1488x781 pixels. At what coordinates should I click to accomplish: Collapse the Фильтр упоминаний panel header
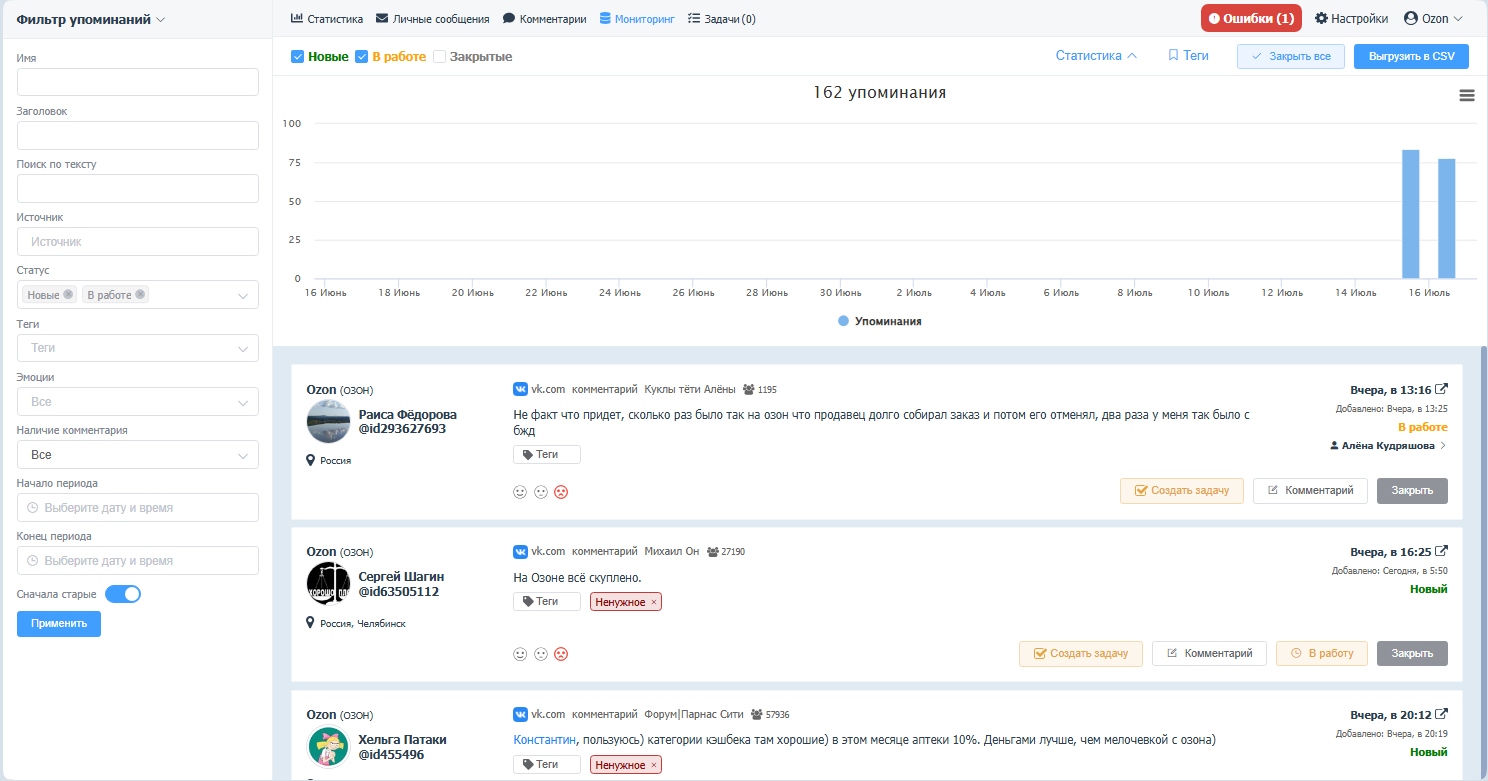(91, 19)
